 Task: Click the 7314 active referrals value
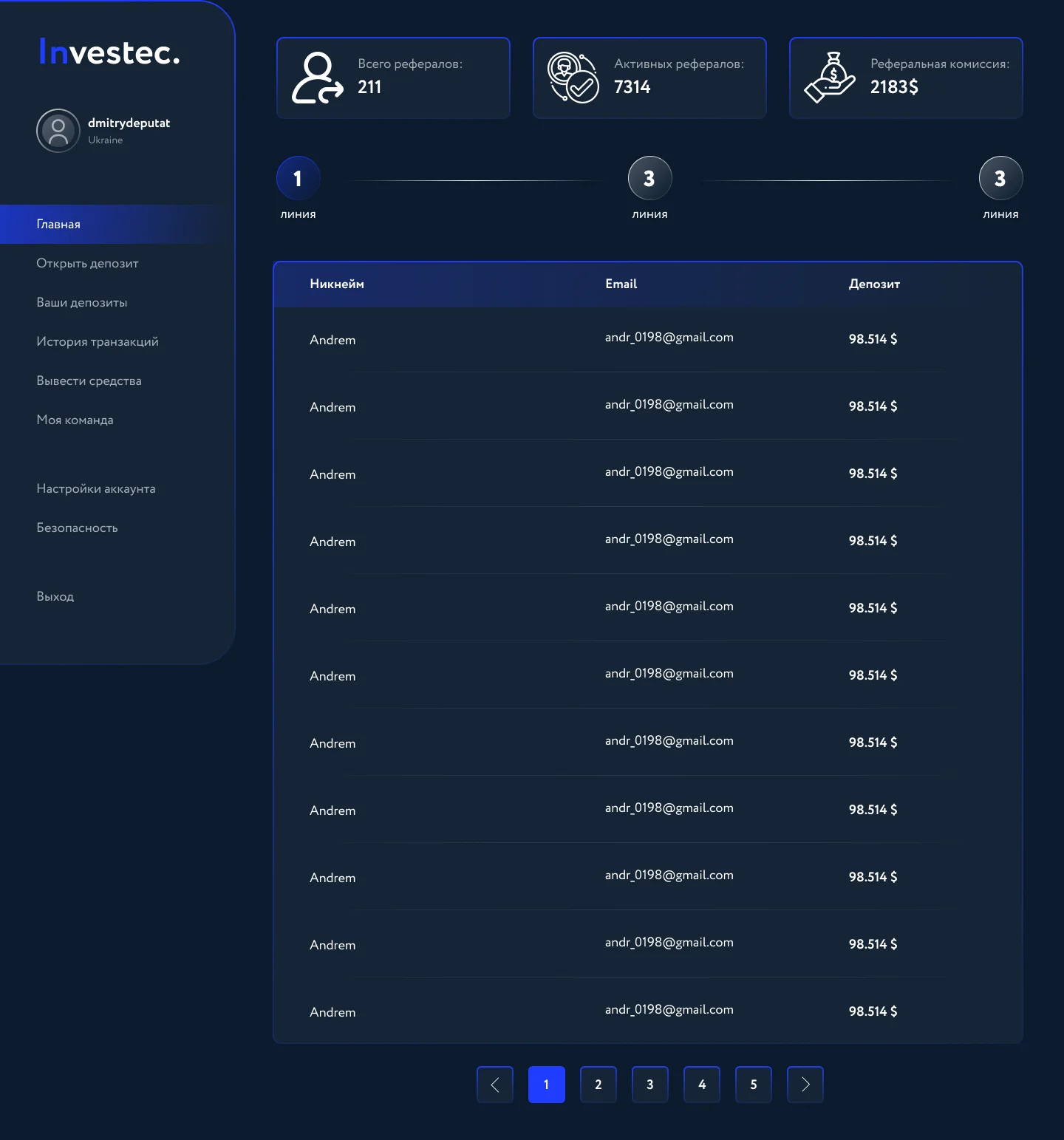tap(632, 87)
